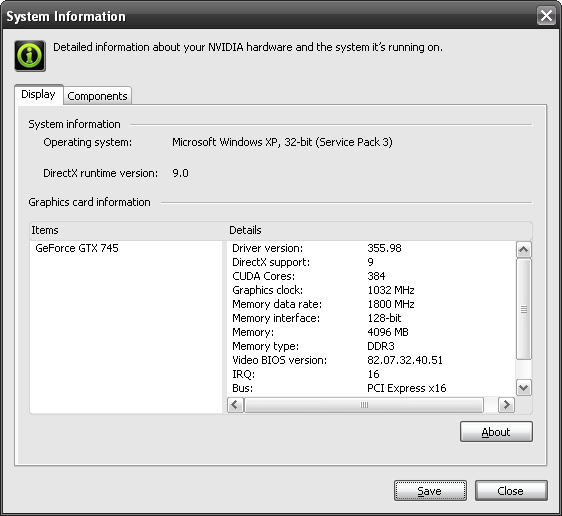Select the Driver version row
The image size is (562, 516).
[371, 248]
